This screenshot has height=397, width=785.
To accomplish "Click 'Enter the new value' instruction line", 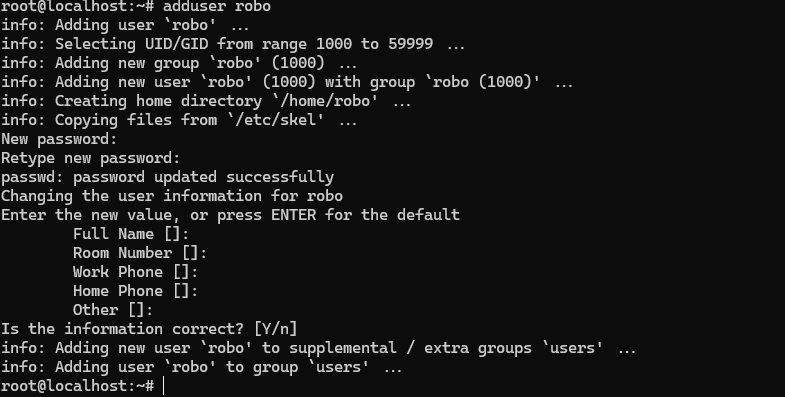I will (230, 215).
